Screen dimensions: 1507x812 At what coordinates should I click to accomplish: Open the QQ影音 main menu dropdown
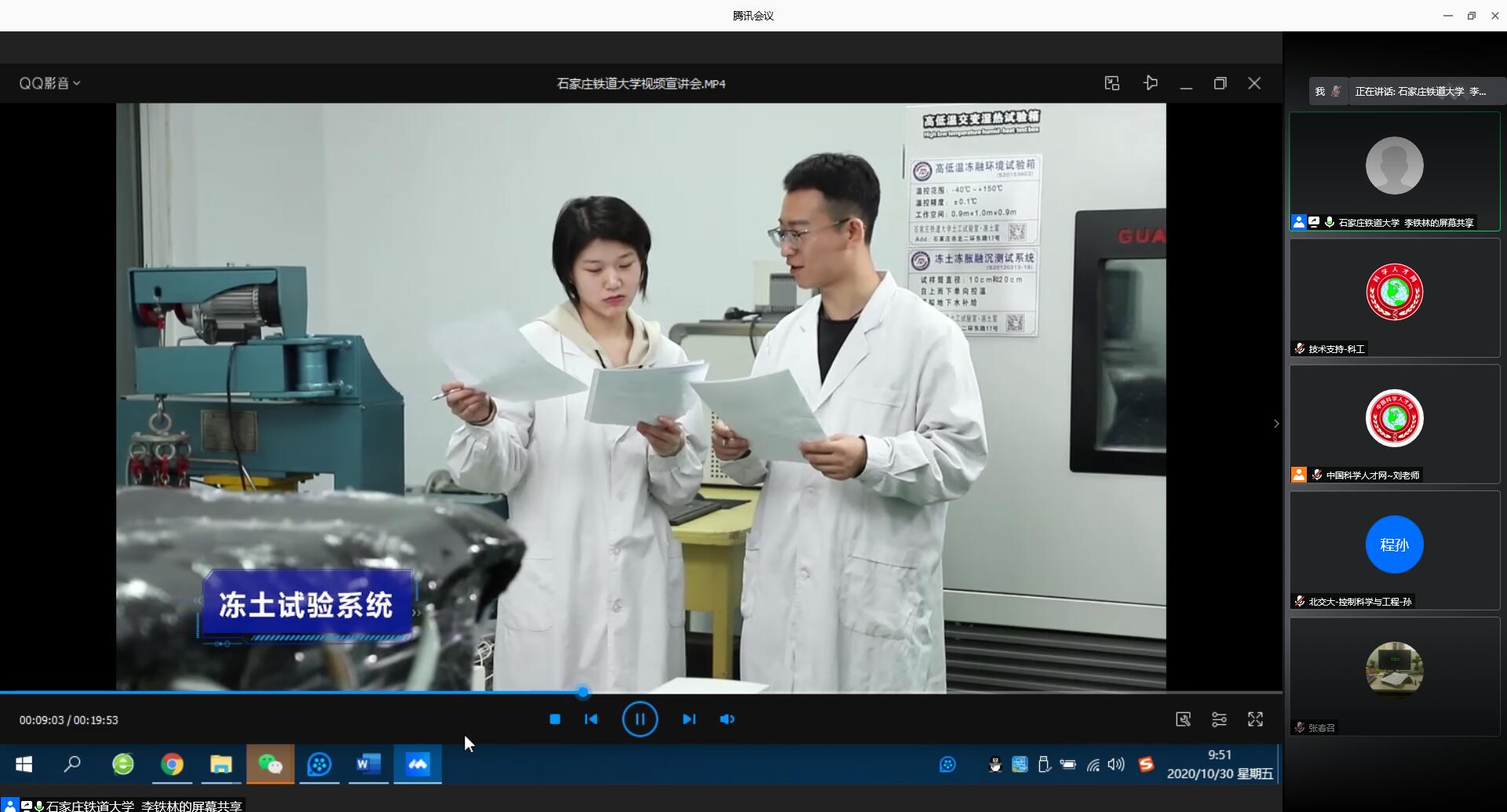coord(49,83)
